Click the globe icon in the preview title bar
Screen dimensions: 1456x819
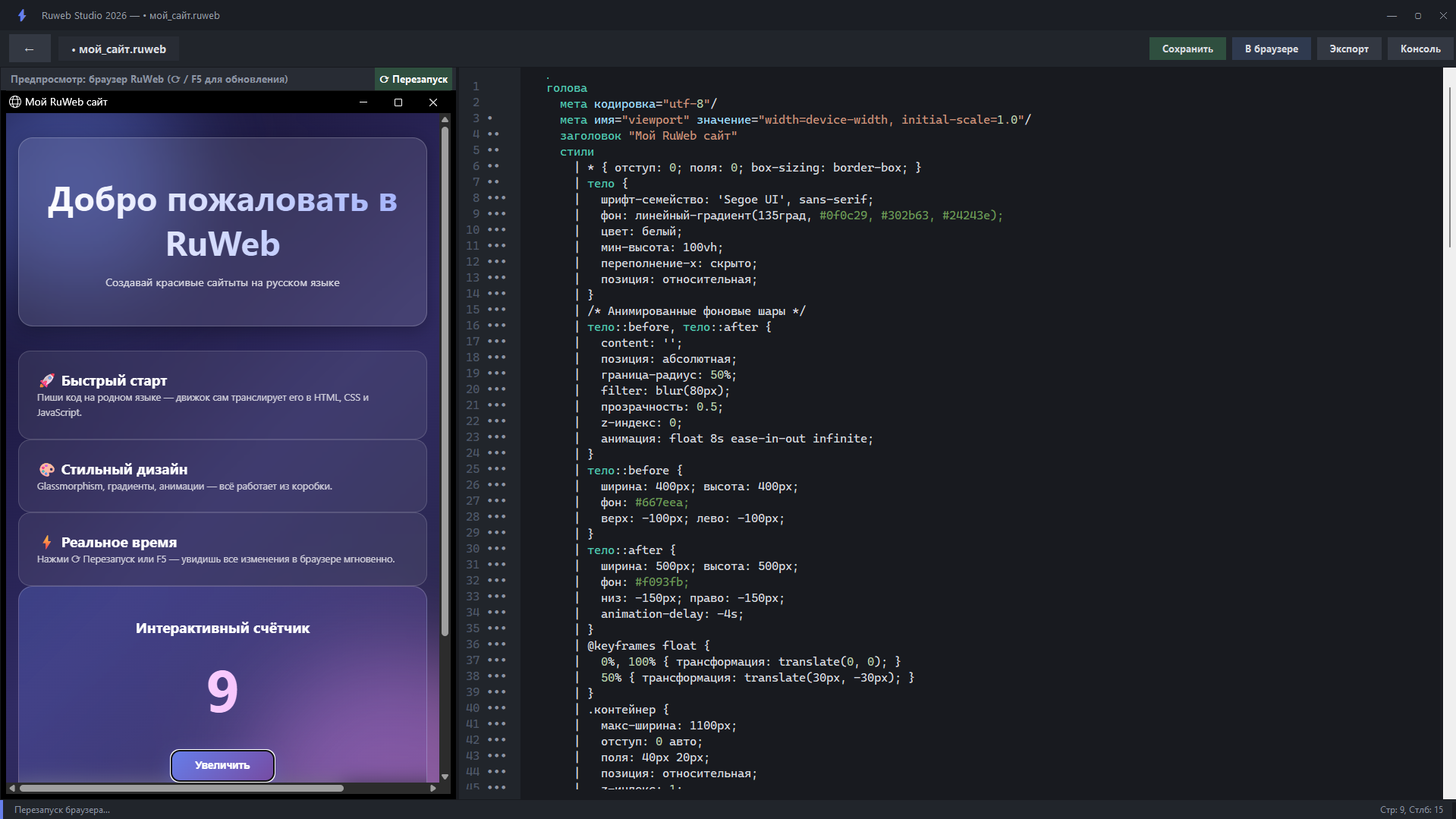(x=15, y=102)
